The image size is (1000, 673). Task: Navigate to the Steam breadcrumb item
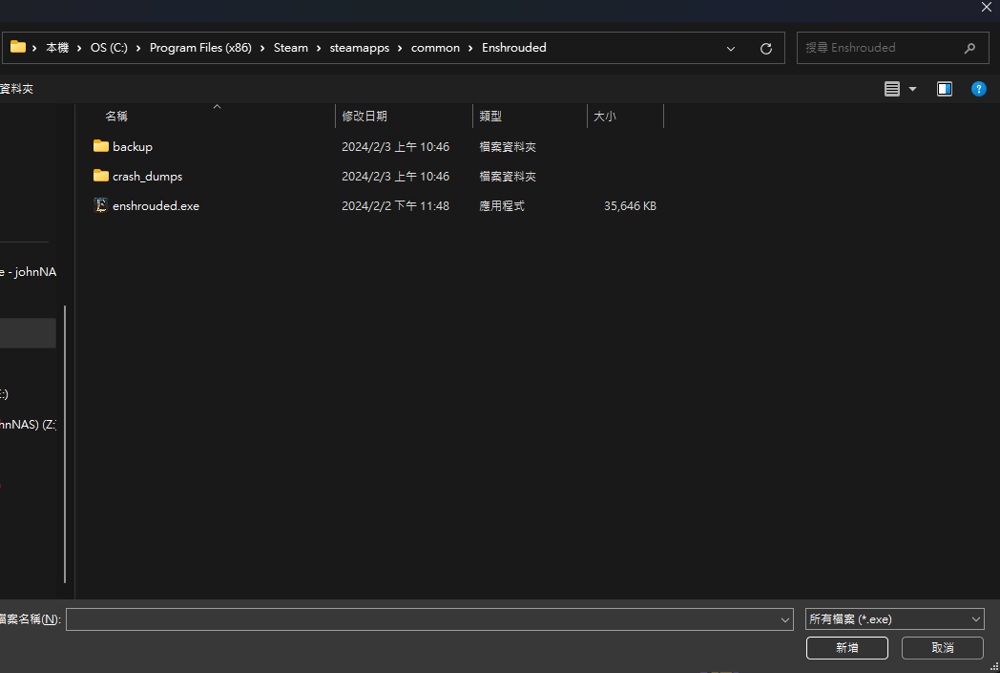[290, 47]
